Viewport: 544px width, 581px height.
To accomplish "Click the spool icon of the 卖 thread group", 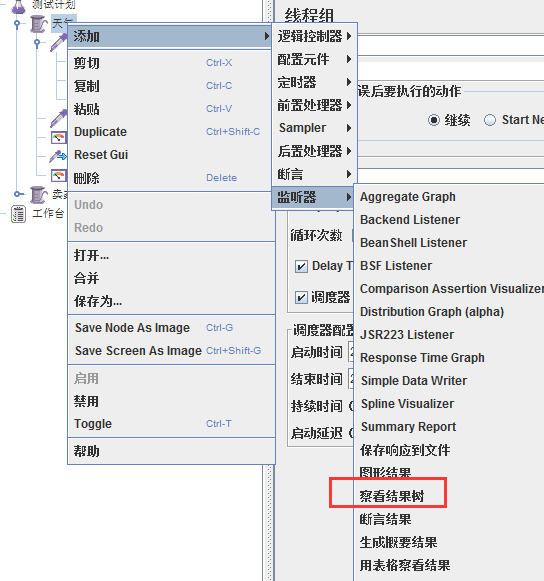I will pos(39,195).
